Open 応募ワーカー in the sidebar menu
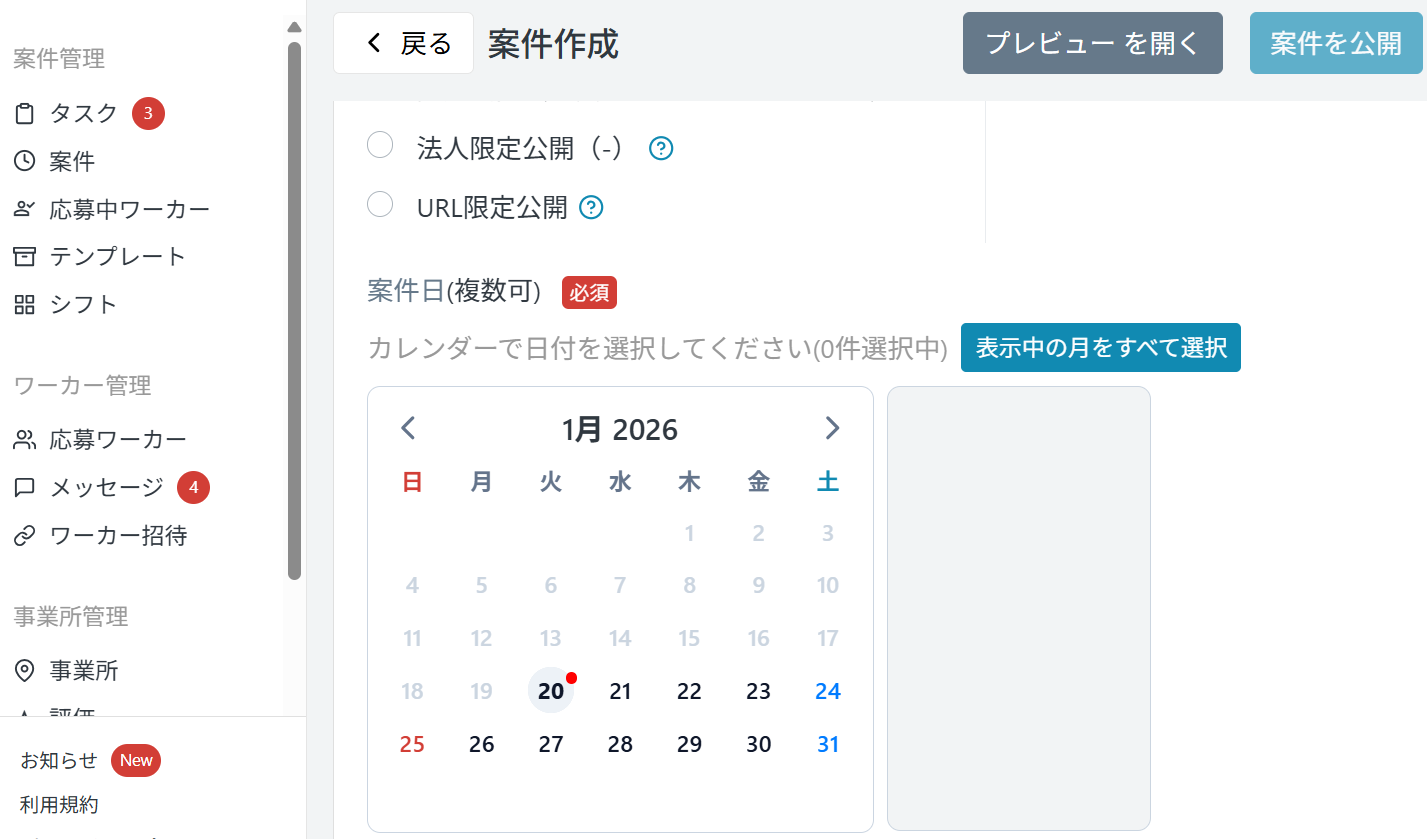Viewport: 1427px width, 839px height. coord(118,439)
